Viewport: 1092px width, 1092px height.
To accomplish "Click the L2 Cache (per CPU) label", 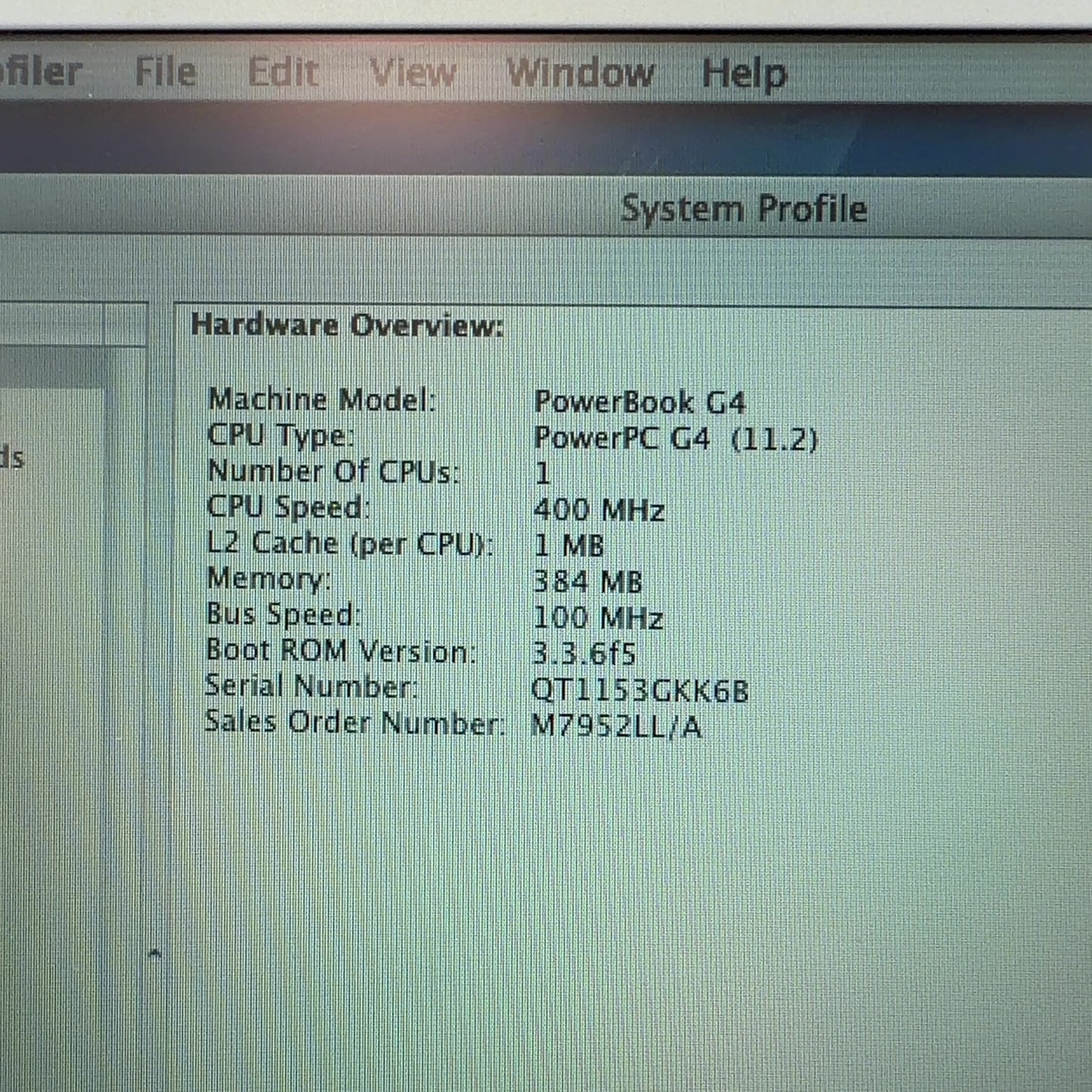I will [350, 543].
